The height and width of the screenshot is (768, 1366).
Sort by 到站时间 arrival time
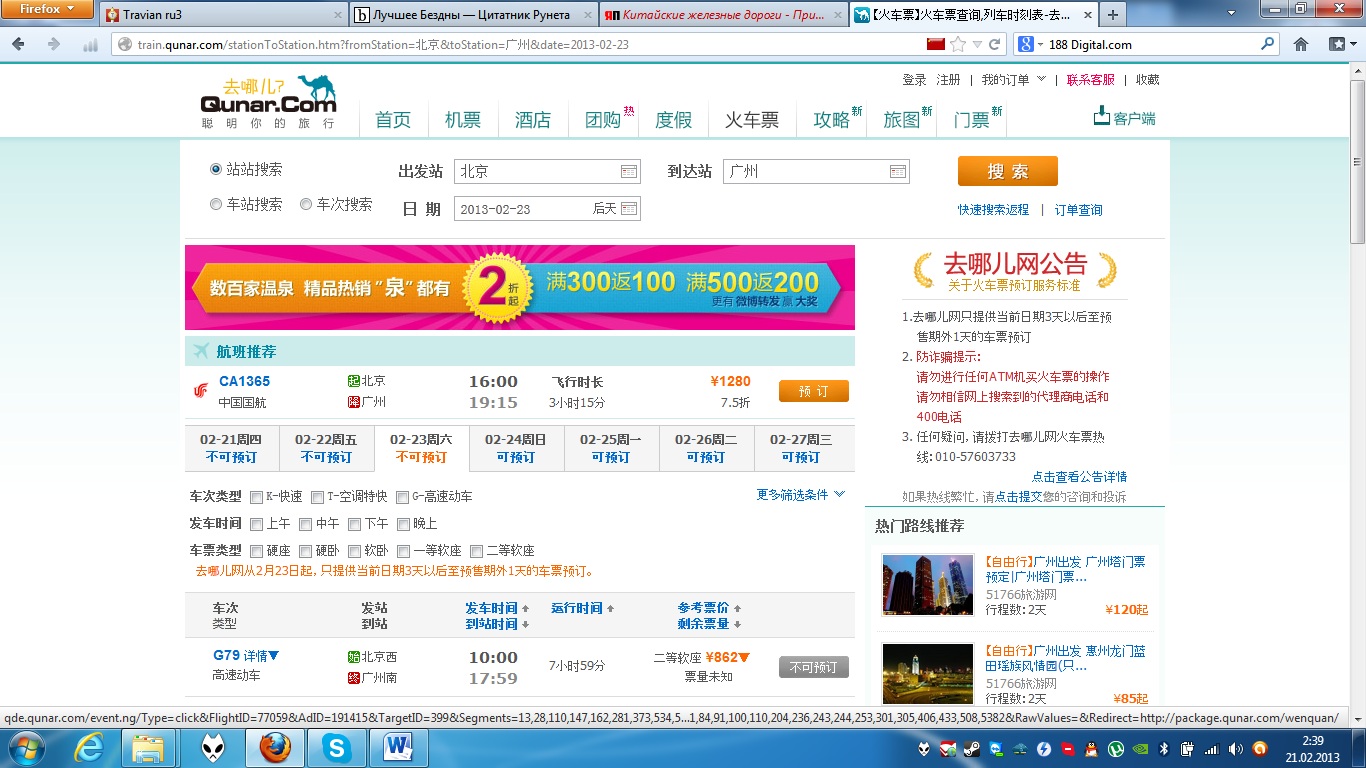click(497, 624)
